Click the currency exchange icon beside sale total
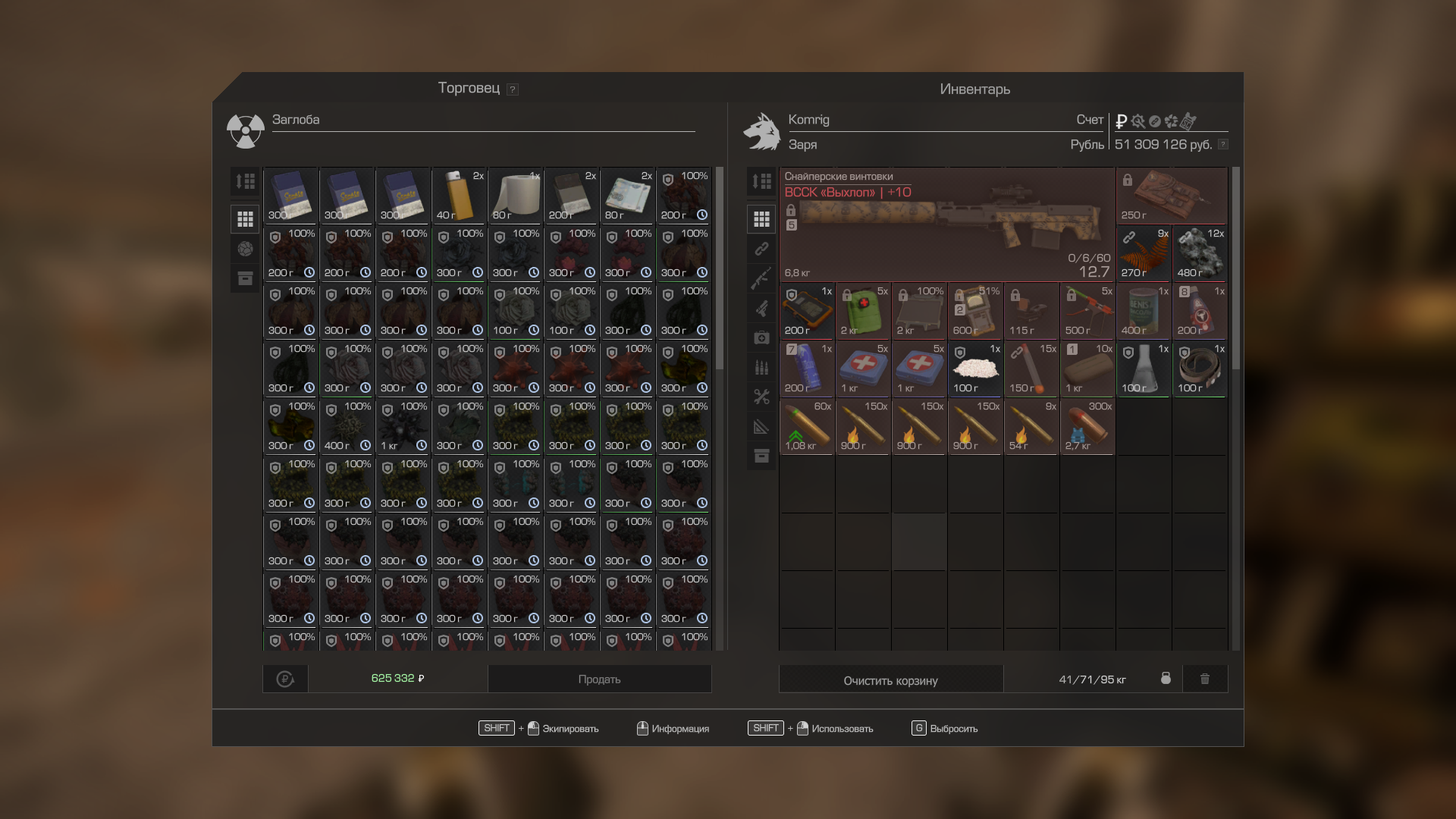This screenshot has width=1456, height=819. [285, 679]
